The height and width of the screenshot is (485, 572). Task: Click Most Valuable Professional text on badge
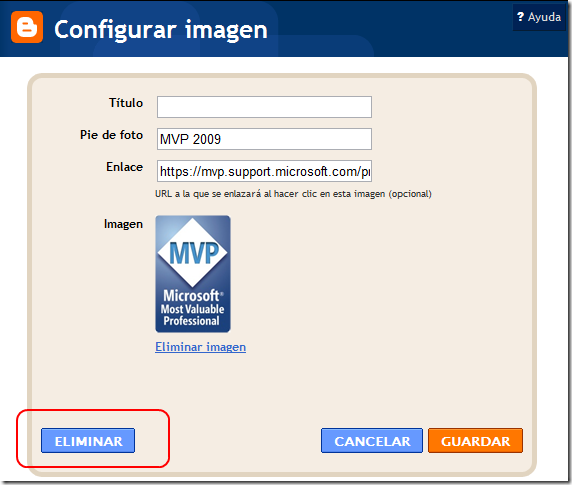click(x=192, y=315)
